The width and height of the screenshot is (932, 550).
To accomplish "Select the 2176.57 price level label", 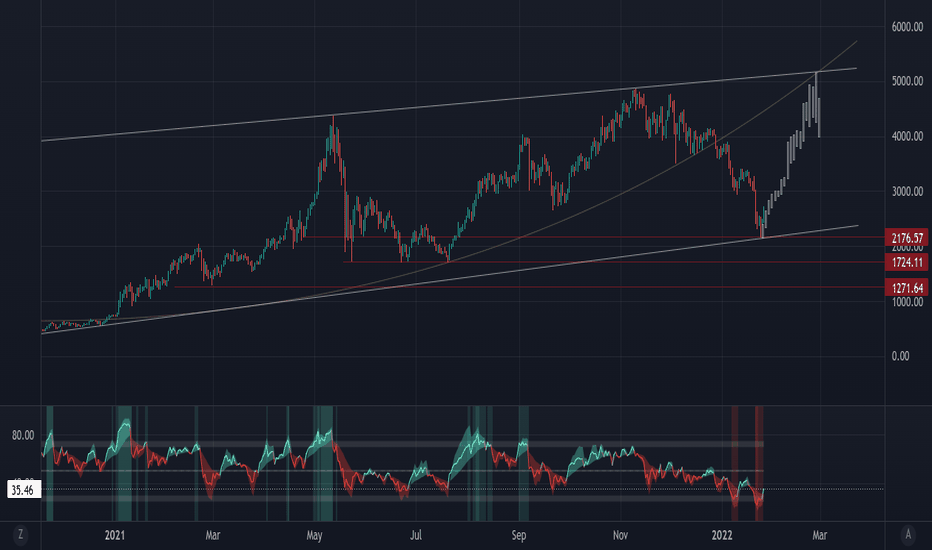I will coord(906,238).
